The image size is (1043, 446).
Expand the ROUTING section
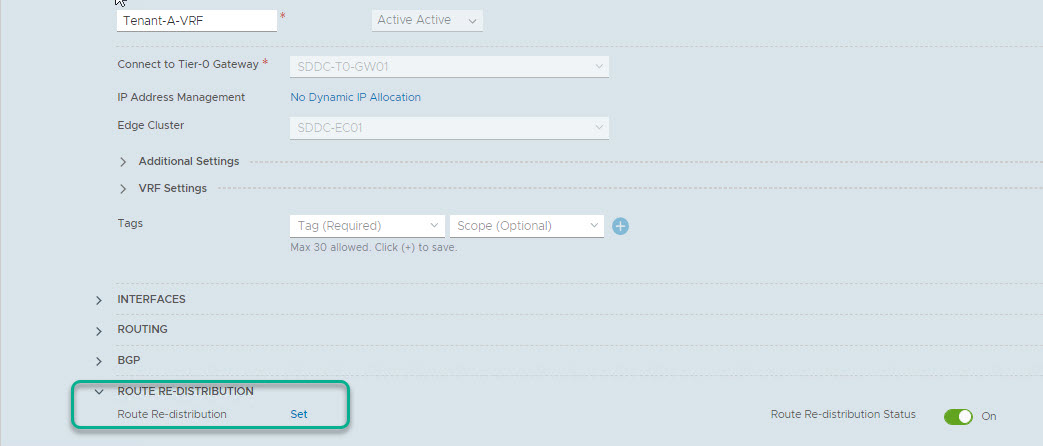pyautogui.click(x=99, y=331)
